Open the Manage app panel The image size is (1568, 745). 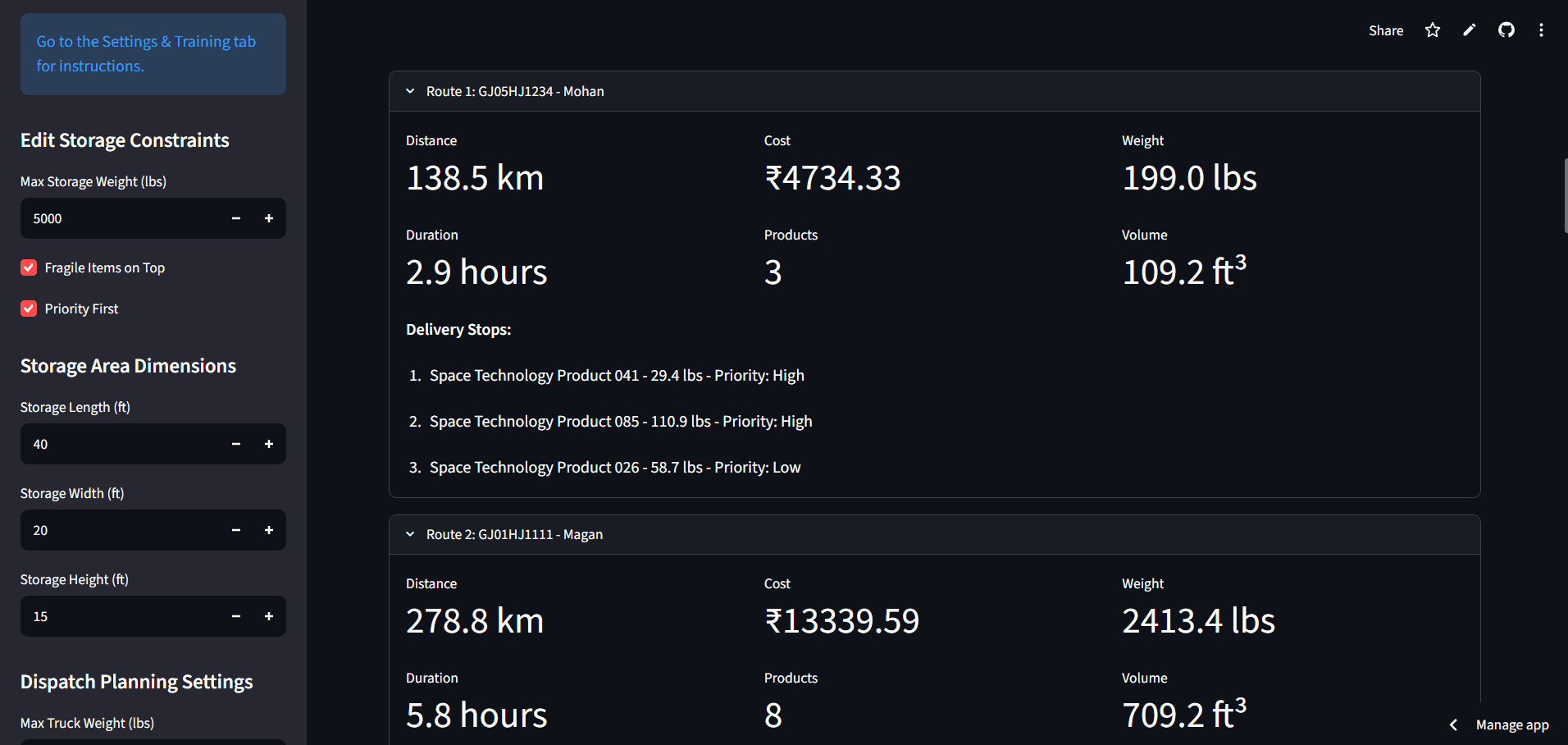[1512, 724]
